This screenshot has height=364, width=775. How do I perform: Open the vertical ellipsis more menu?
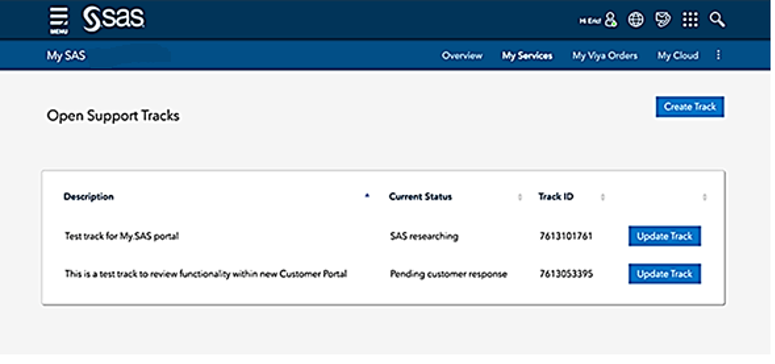tap(718, 55)
